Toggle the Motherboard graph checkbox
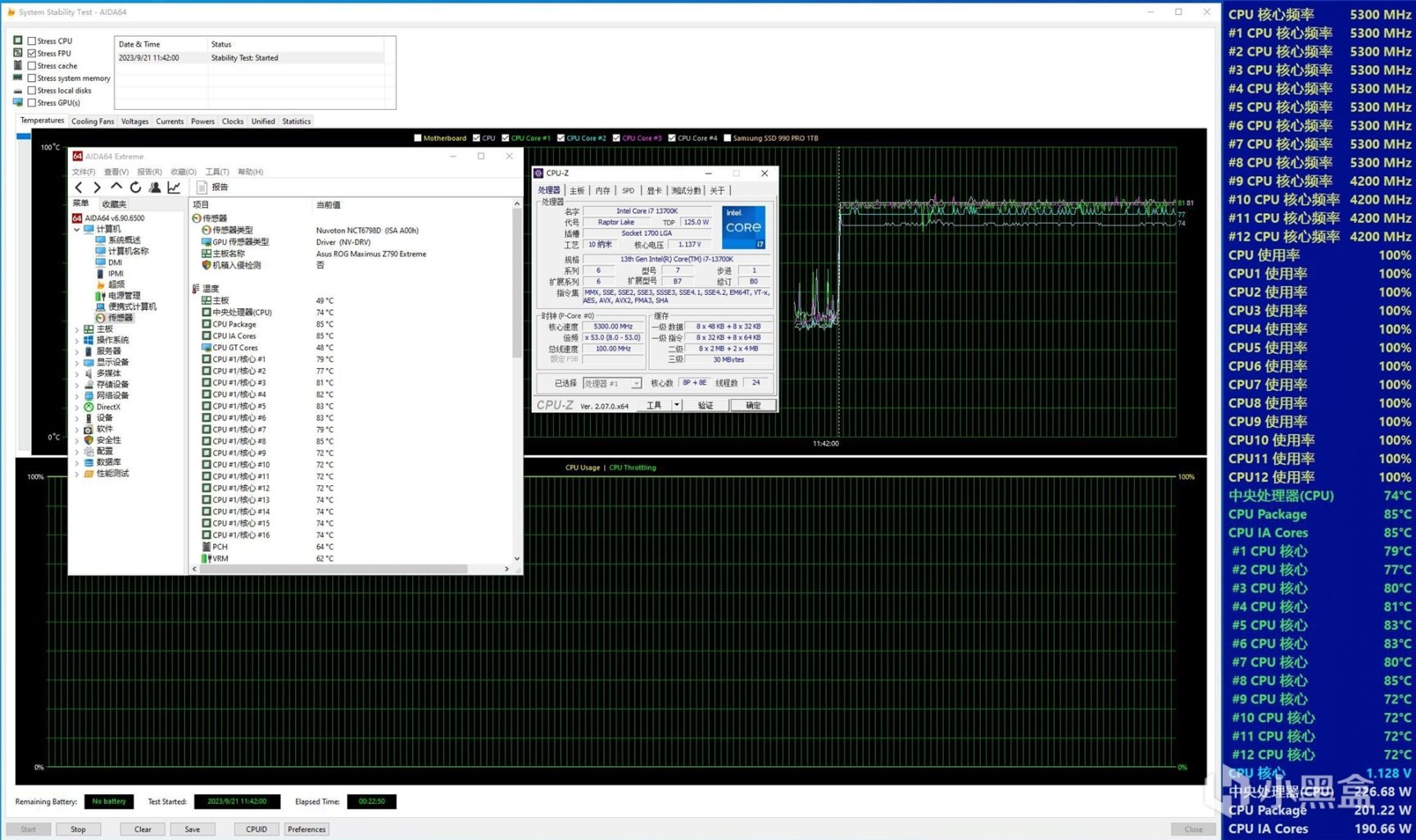The height and width of the screenshot is (840, 1416). coord(418,138)
